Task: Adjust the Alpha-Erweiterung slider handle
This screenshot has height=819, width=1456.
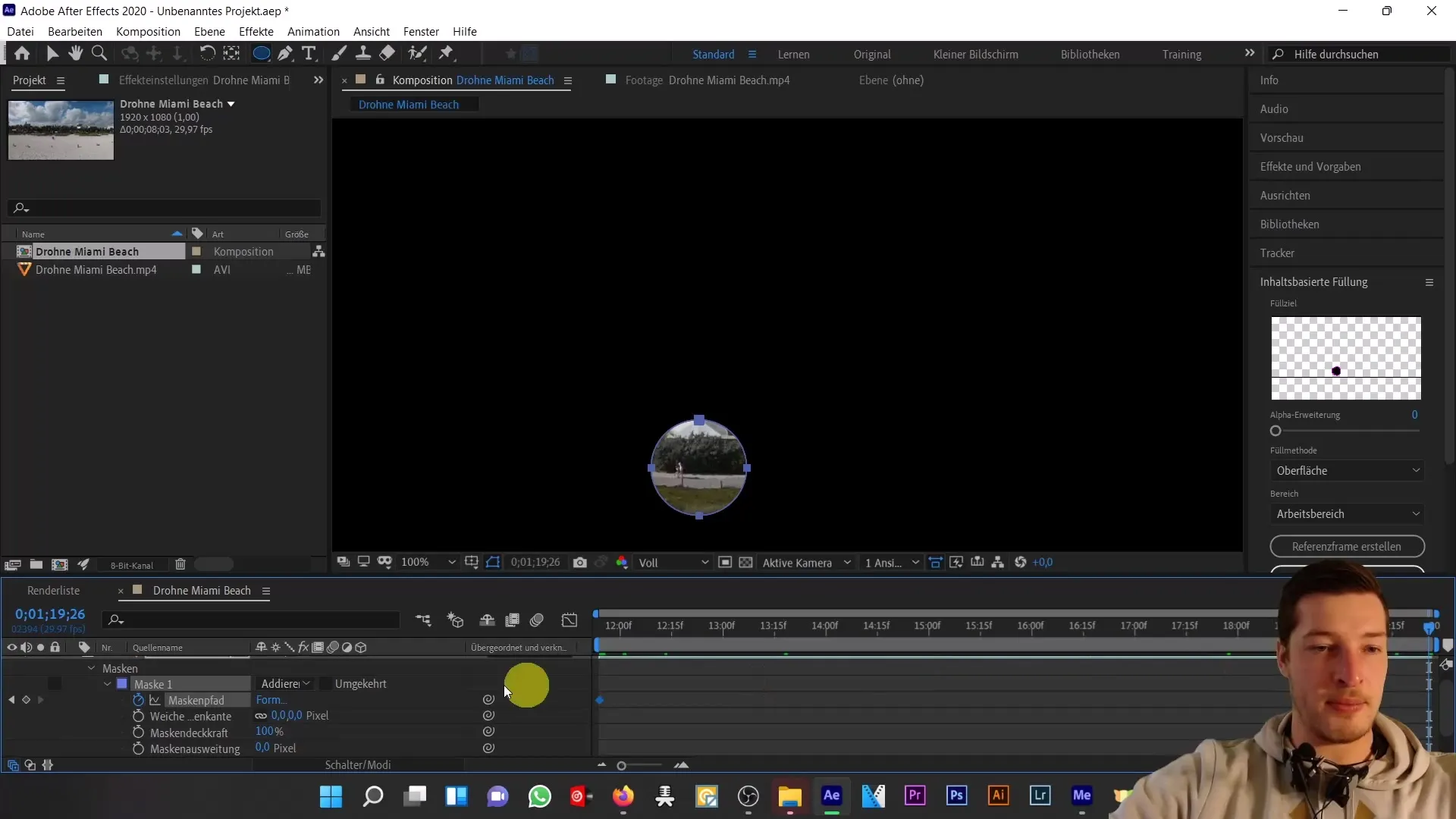Action: [x=1276, y=431]
